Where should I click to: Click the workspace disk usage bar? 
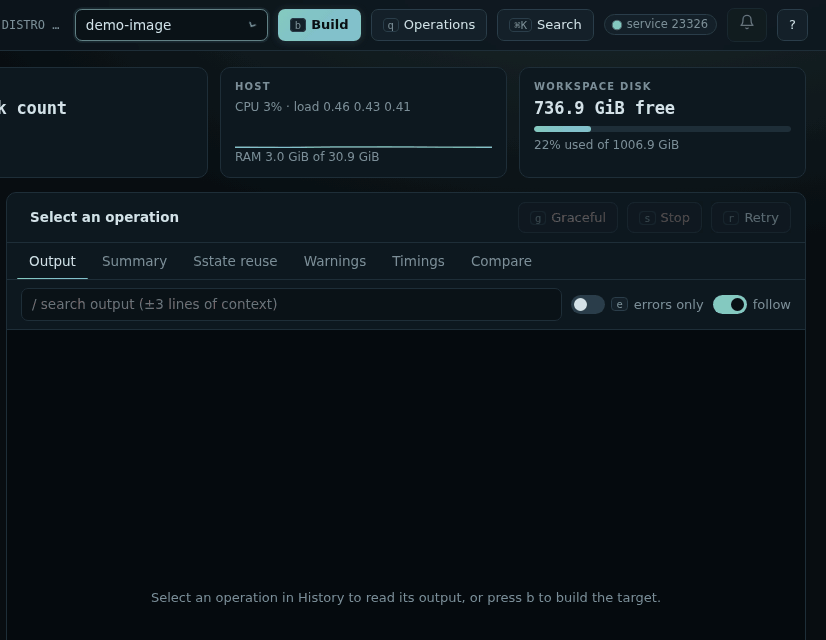(x=662, y=129)
